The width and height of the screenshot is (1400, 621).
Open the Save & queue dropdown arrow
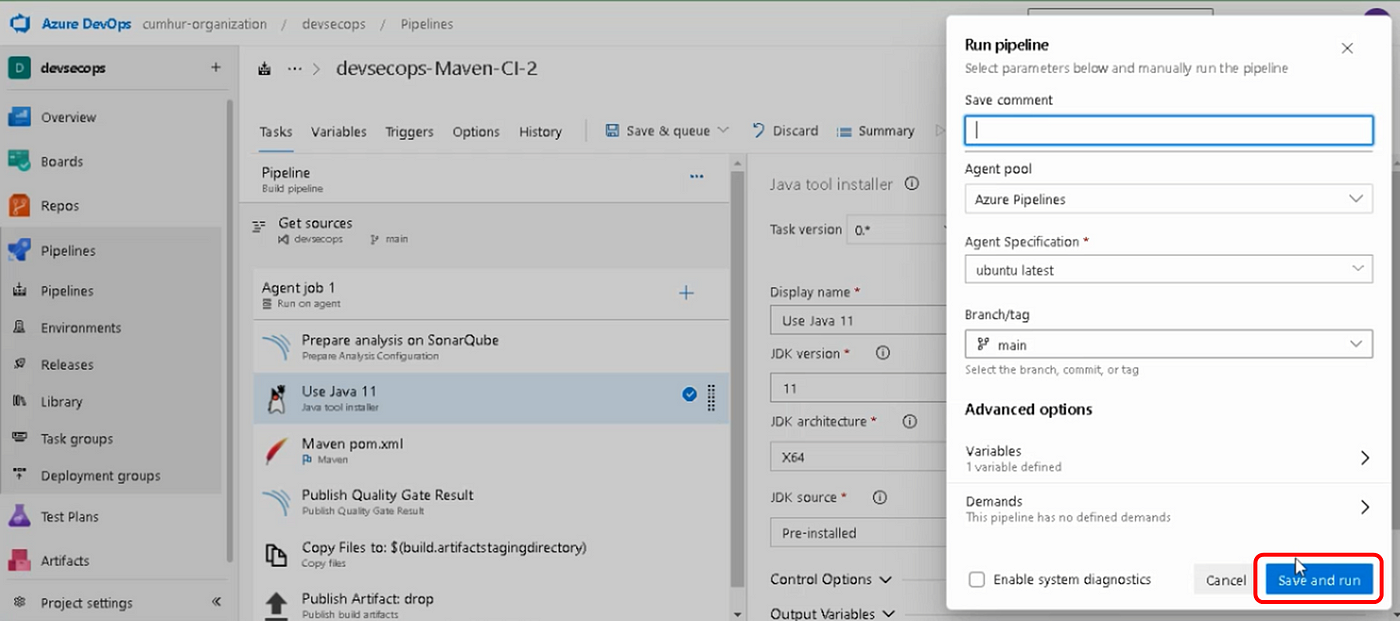tap(723, 131)
